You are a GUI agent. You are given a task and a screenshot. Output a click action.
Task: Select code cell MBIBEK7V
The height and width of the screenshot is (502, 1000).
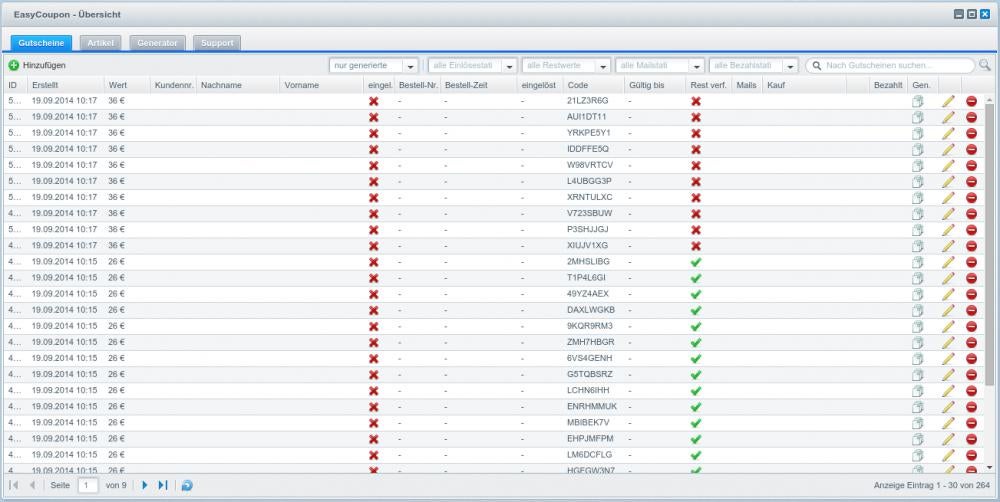coord(588,422)
